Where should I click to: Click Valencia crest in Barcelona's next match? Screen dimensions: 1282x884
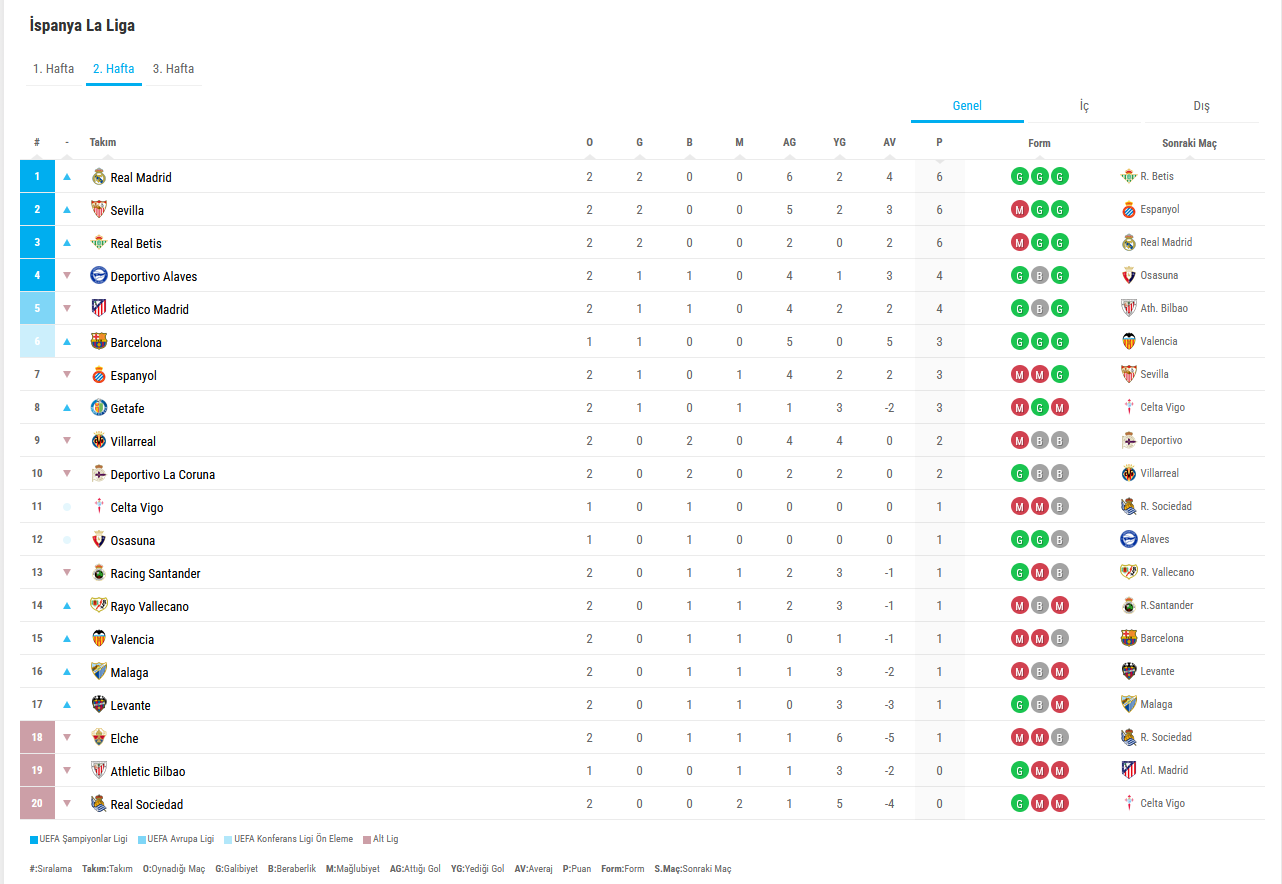click(1129, 341)
